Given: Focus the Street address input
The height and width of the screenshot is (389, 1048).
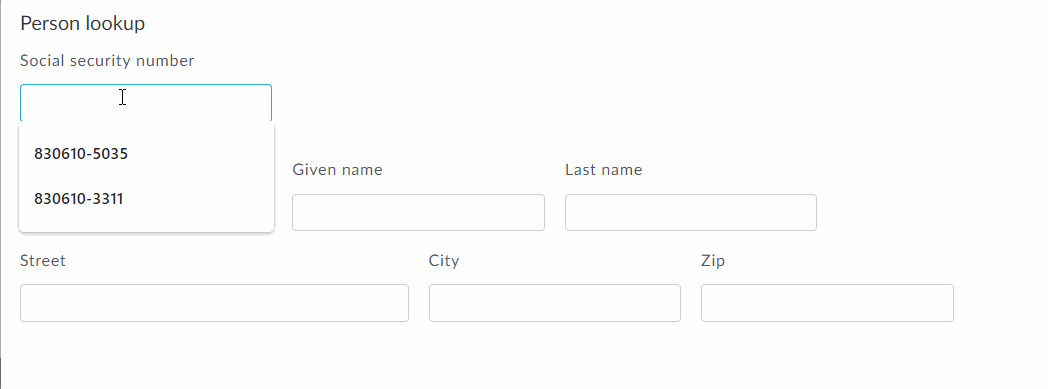Looking at the screenshot, I should click(214, 303).
